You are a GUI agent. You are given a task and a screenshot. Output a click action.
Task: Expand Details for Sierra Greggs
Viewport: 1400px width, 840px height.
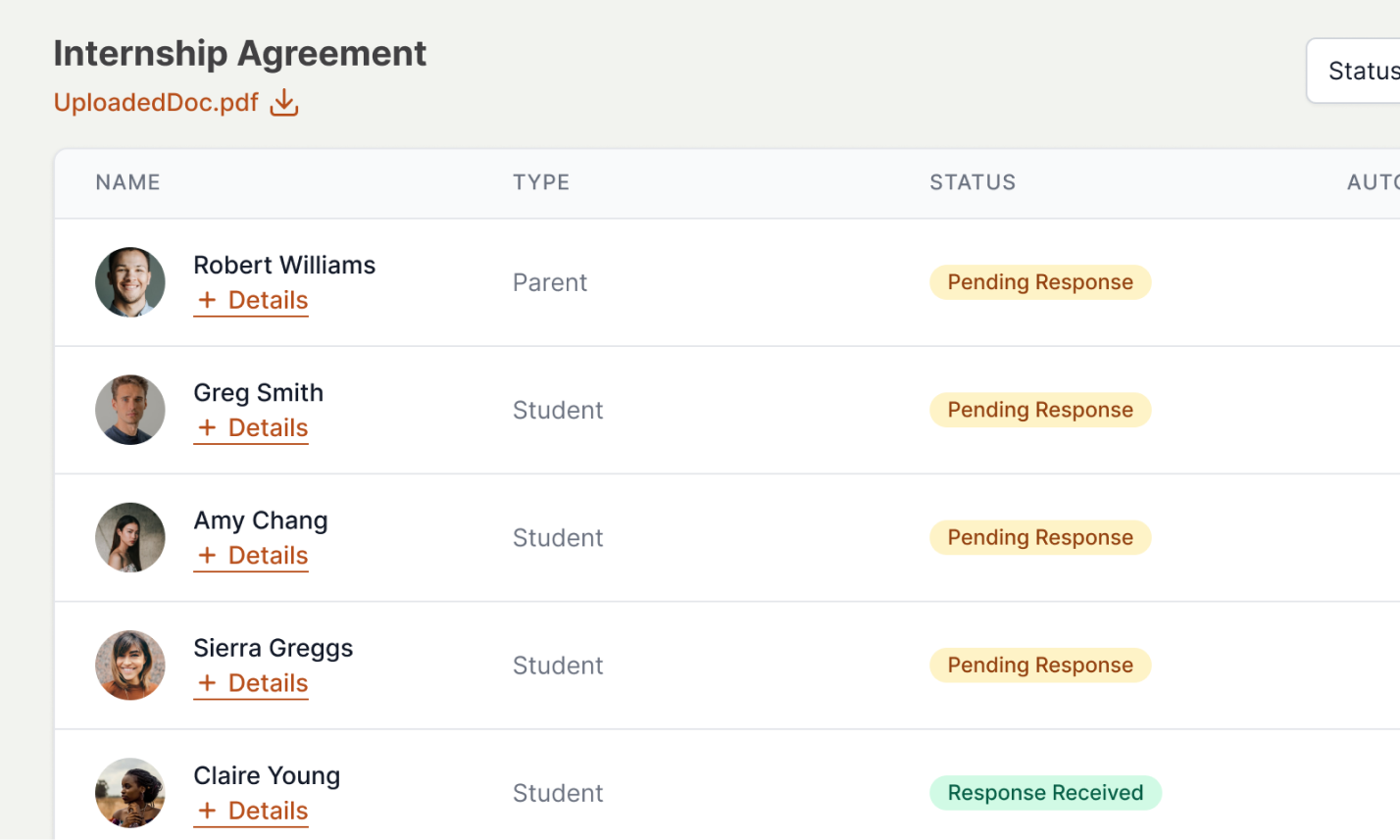(x=251, y=683)
